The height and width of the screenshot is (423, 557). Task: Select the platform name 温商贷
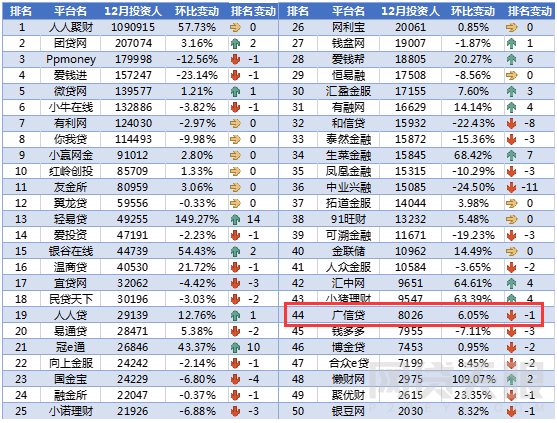tap(70, 267)
